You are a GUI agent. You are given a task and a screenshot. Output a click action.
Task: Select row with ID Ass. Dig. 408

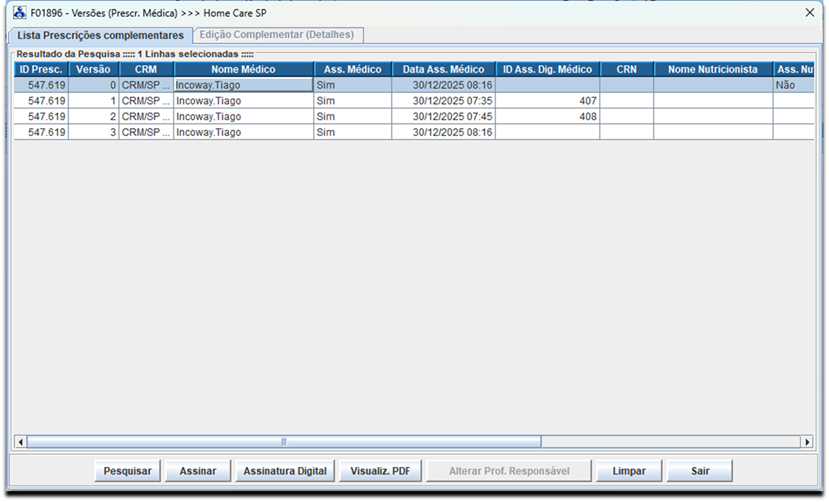point(243,117)
